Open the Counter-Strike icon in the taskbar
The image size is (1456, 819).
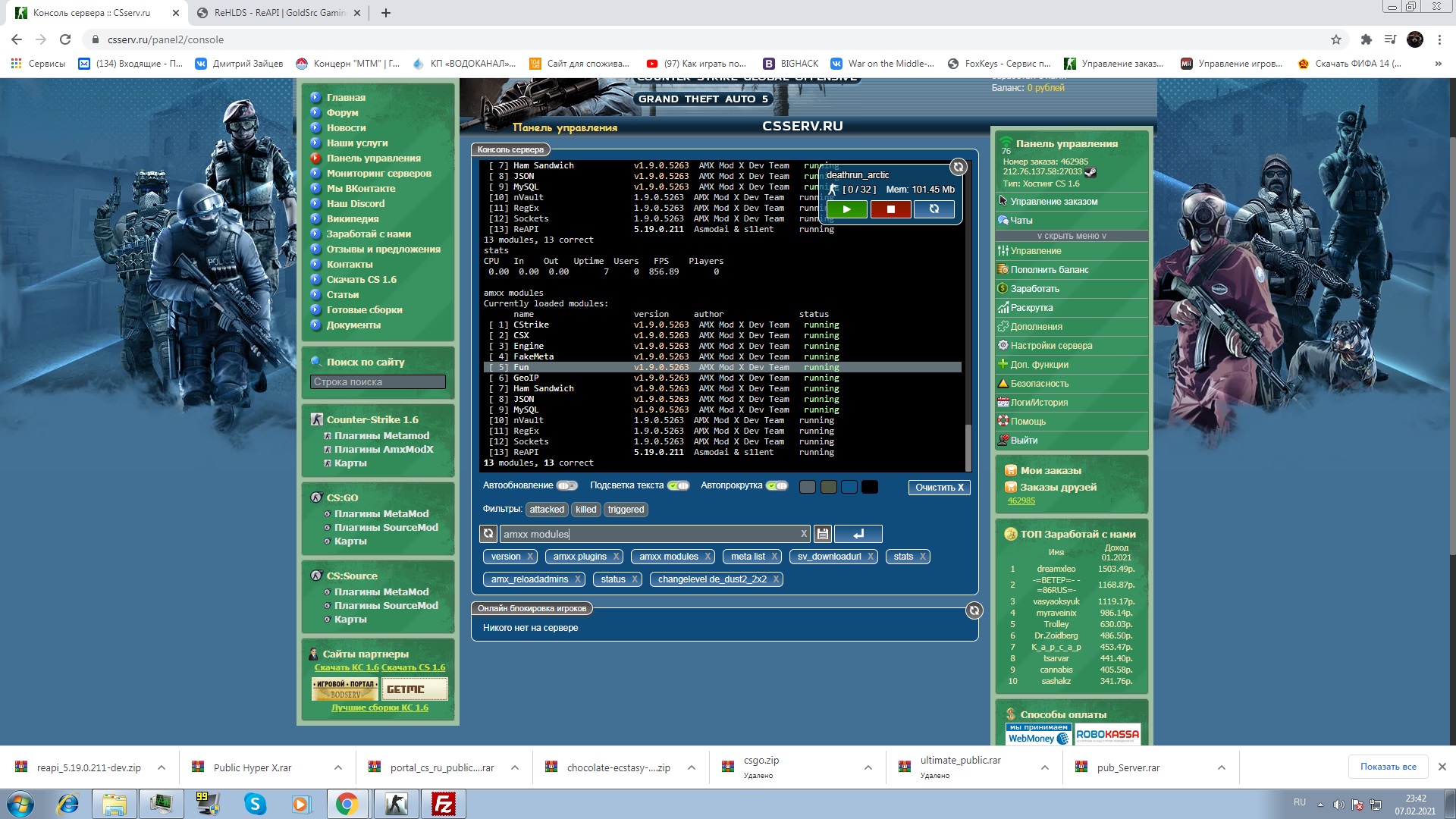pos(396,804)
